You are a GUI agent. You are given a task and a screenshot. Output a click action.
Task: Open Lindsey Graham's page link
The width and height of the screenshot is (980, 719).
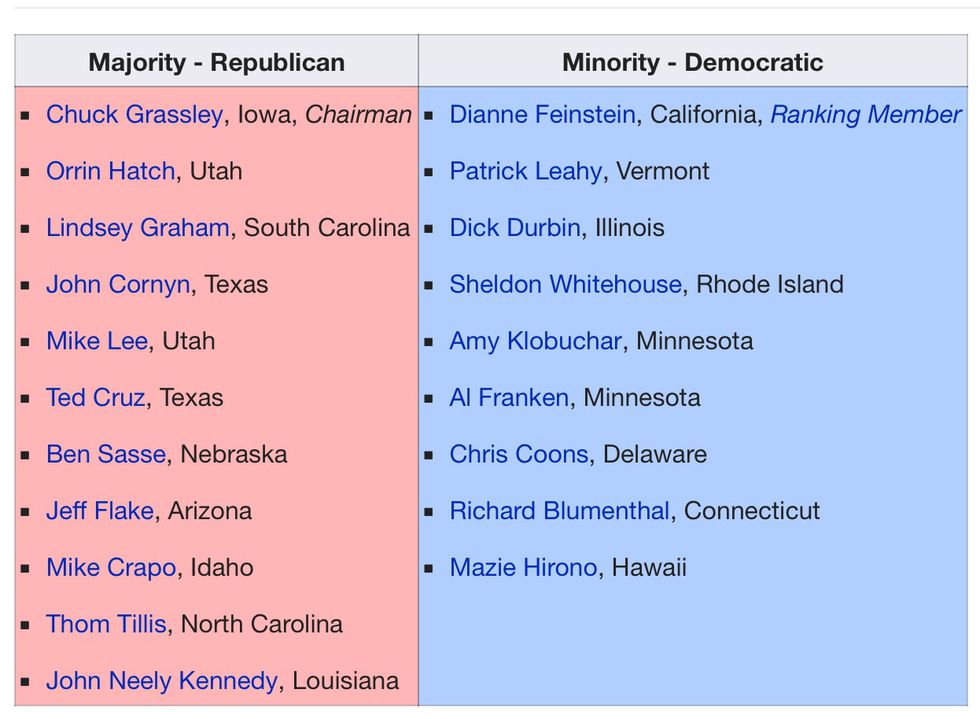click(137, 228)
